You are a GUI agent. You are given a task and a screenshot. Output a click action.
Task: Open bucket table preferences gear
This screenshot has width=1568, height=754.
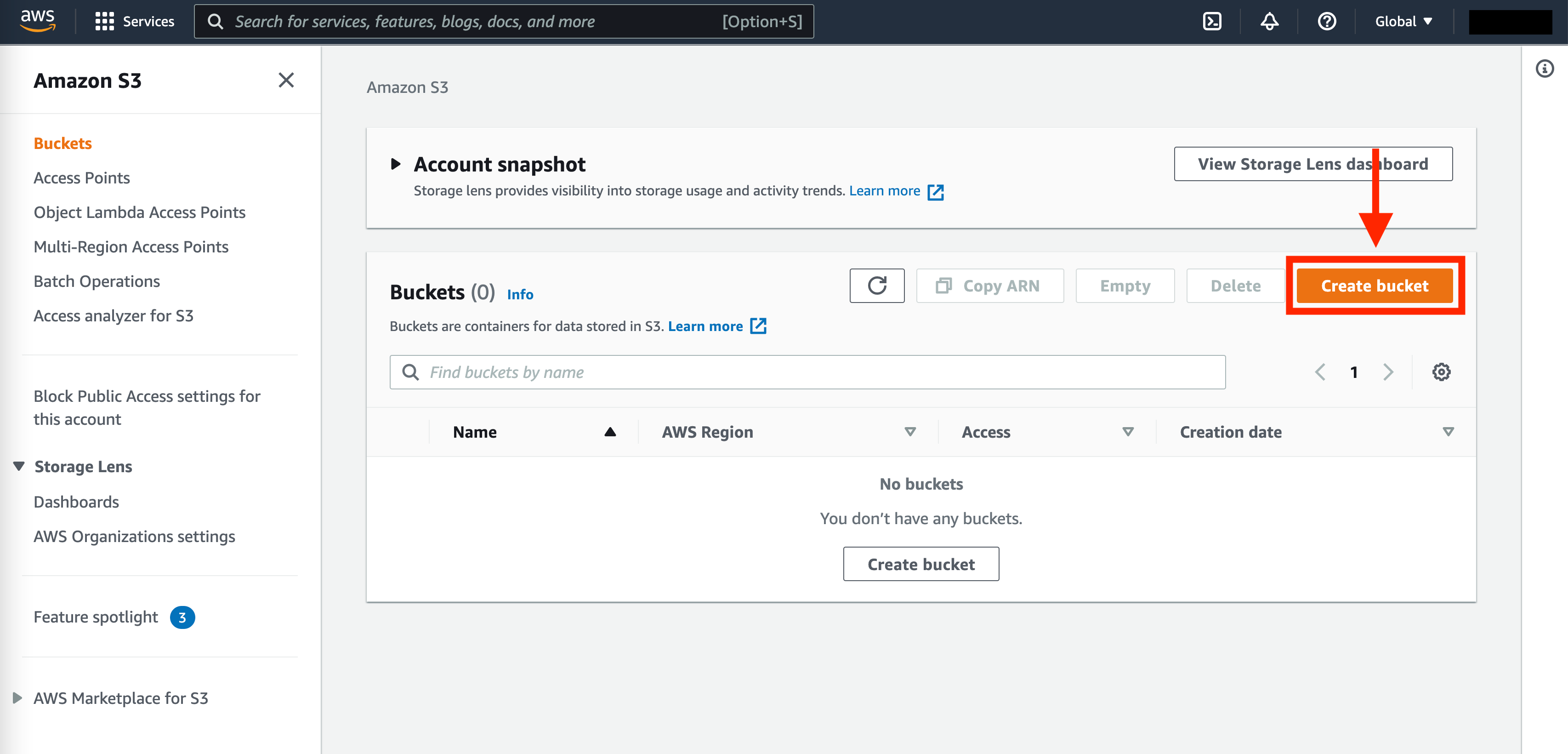click(1441, 371)
